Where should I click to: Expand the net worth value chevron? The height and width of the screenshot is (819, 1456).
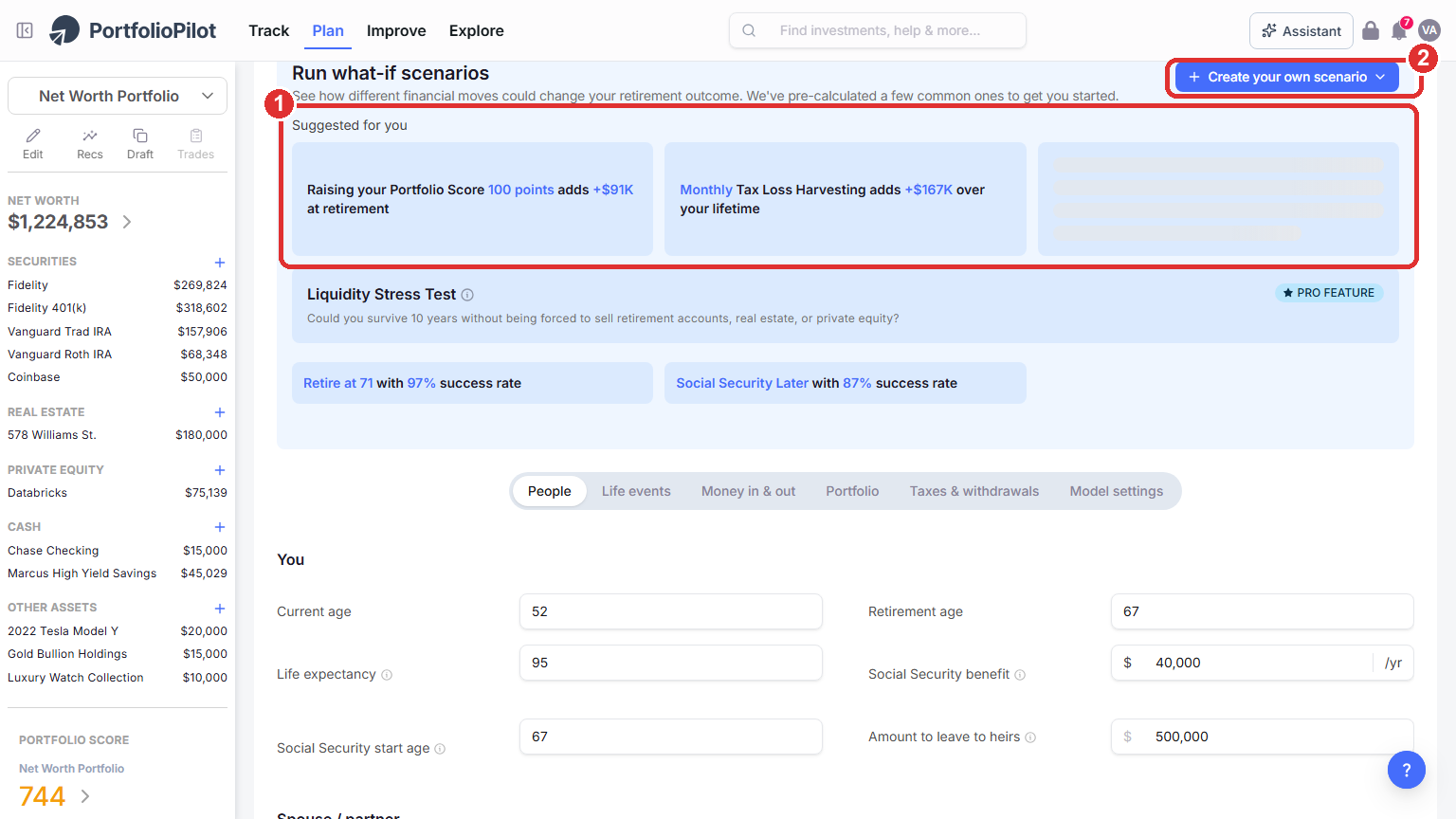tap(127, 222)
